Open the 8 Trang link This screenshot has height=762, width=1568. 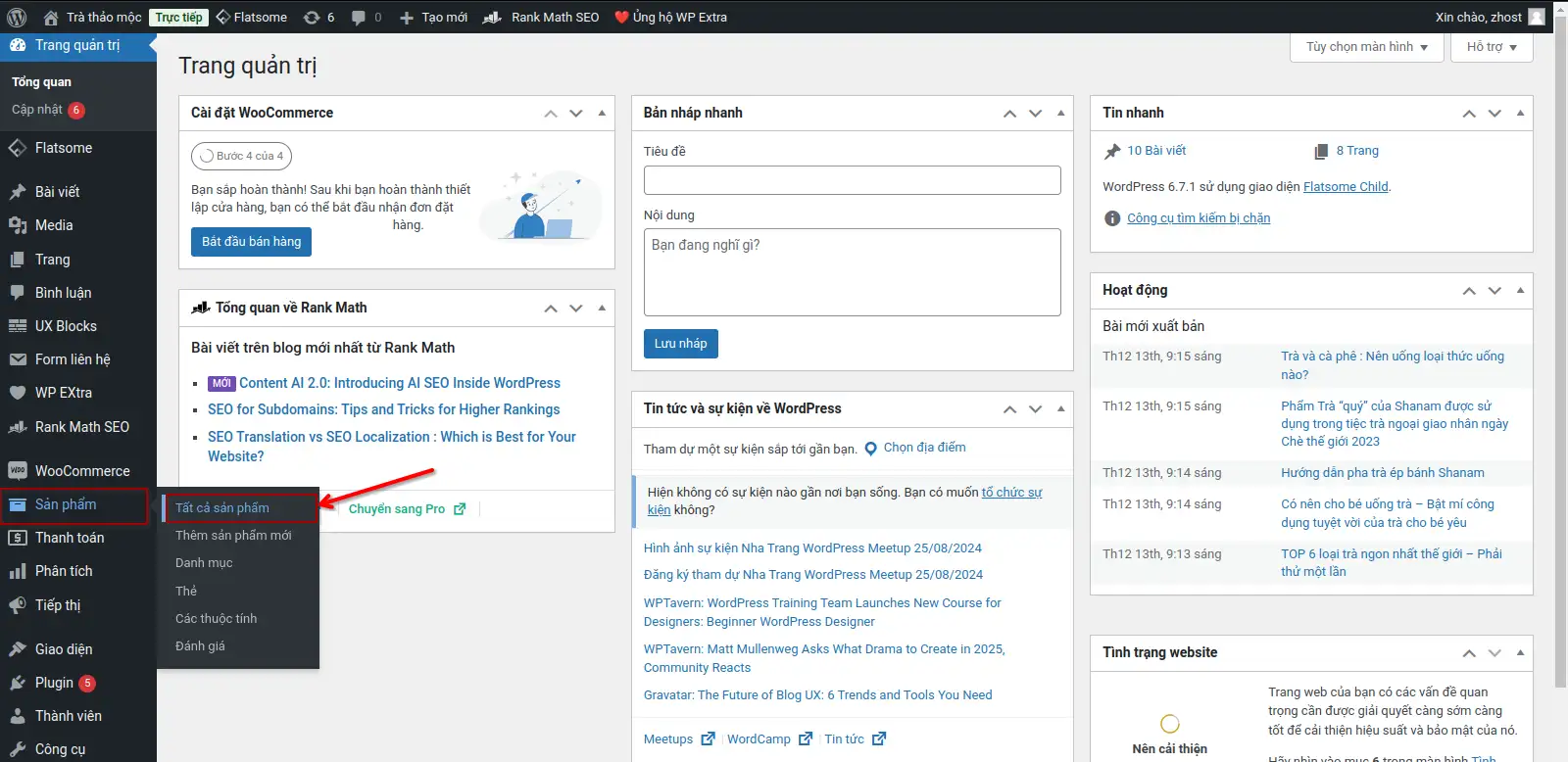coord(1357,151)
